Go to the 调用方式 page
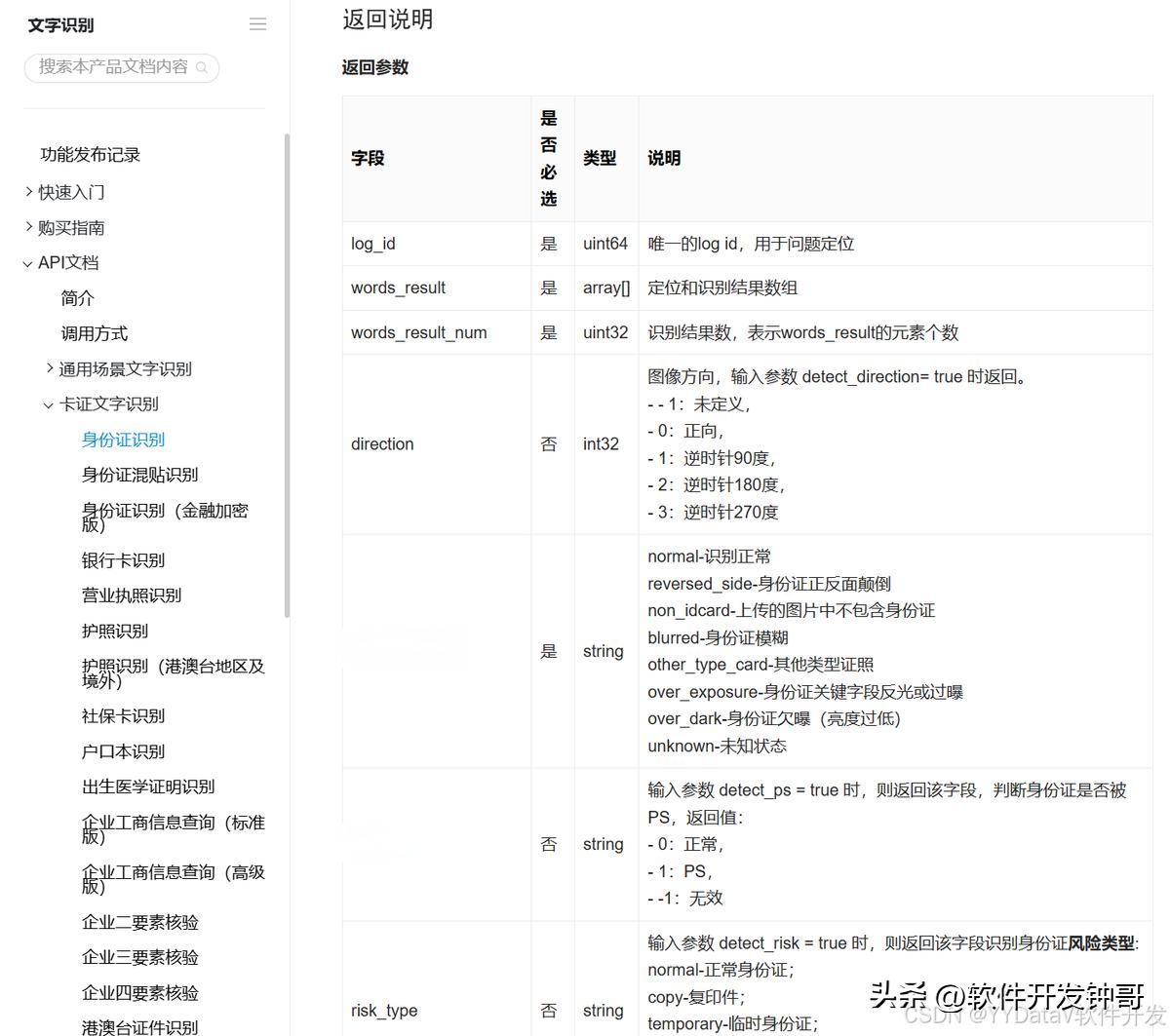1170x1036 pixels. [95, 333]
